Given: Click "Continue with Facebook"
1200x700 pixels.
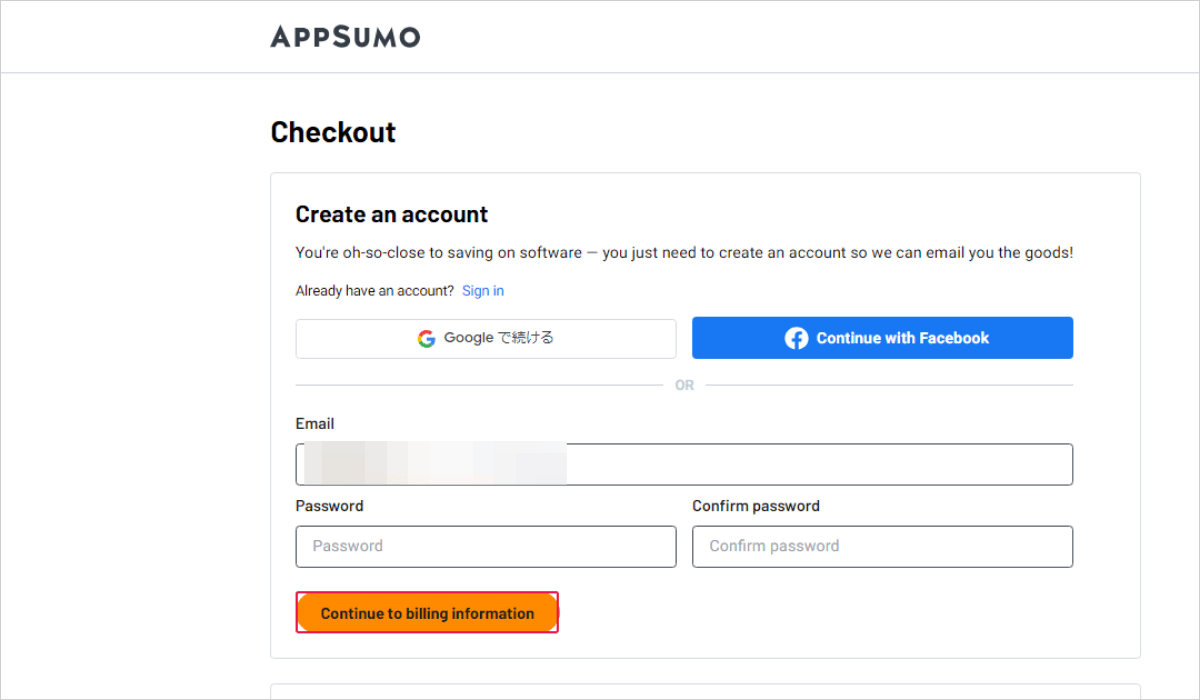Looking at the screenshot, I should [882, 338].
